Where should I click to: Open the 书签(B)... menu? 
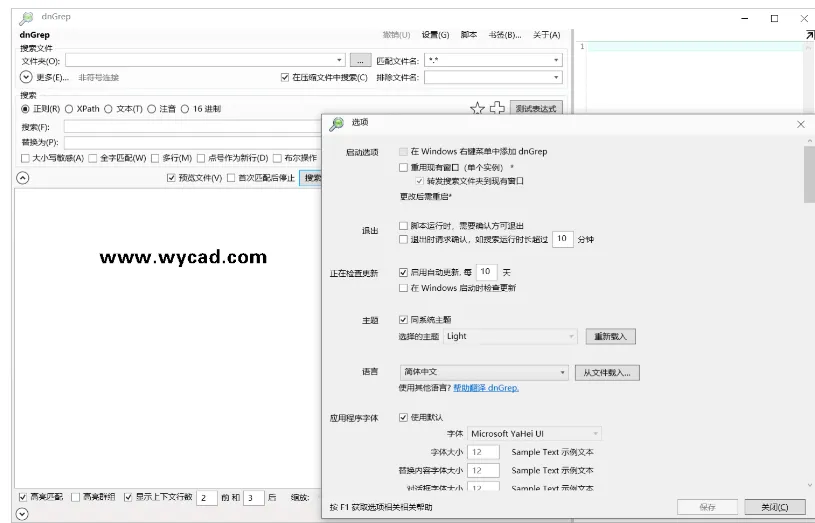coord(505,35)
